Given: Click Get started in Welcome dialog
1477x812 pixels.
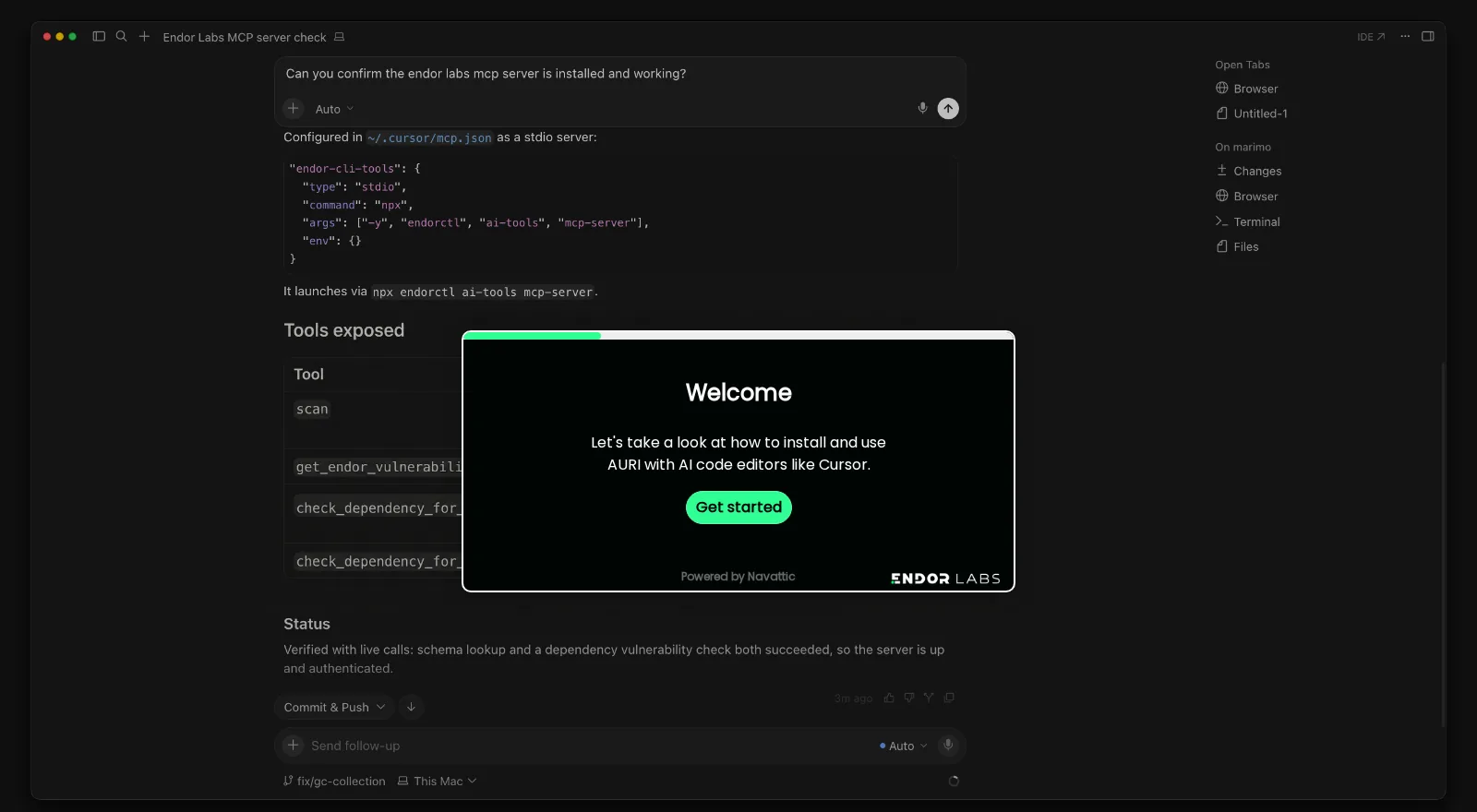Looking at the screenshot, I should tap(738, 507).
